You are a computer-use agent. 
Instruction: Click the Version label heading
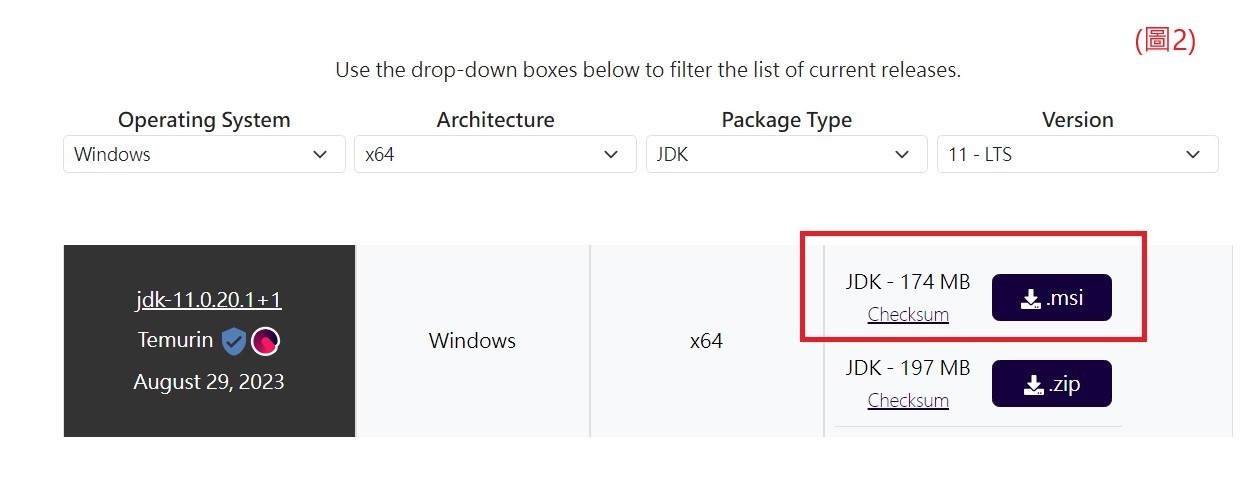point(1077,120)
